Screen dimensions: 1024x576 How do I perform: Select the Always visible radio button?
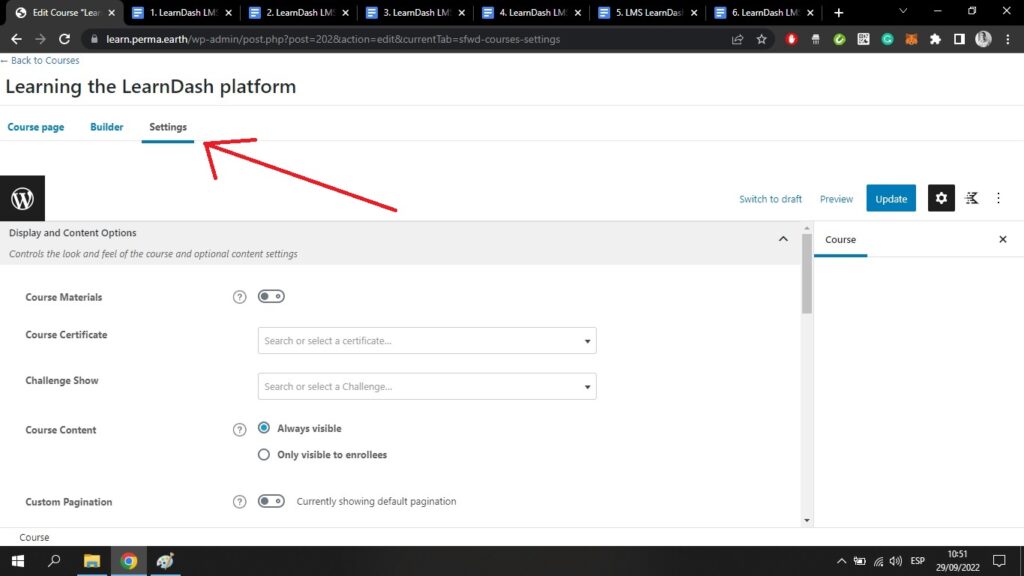tap(264, 428)
